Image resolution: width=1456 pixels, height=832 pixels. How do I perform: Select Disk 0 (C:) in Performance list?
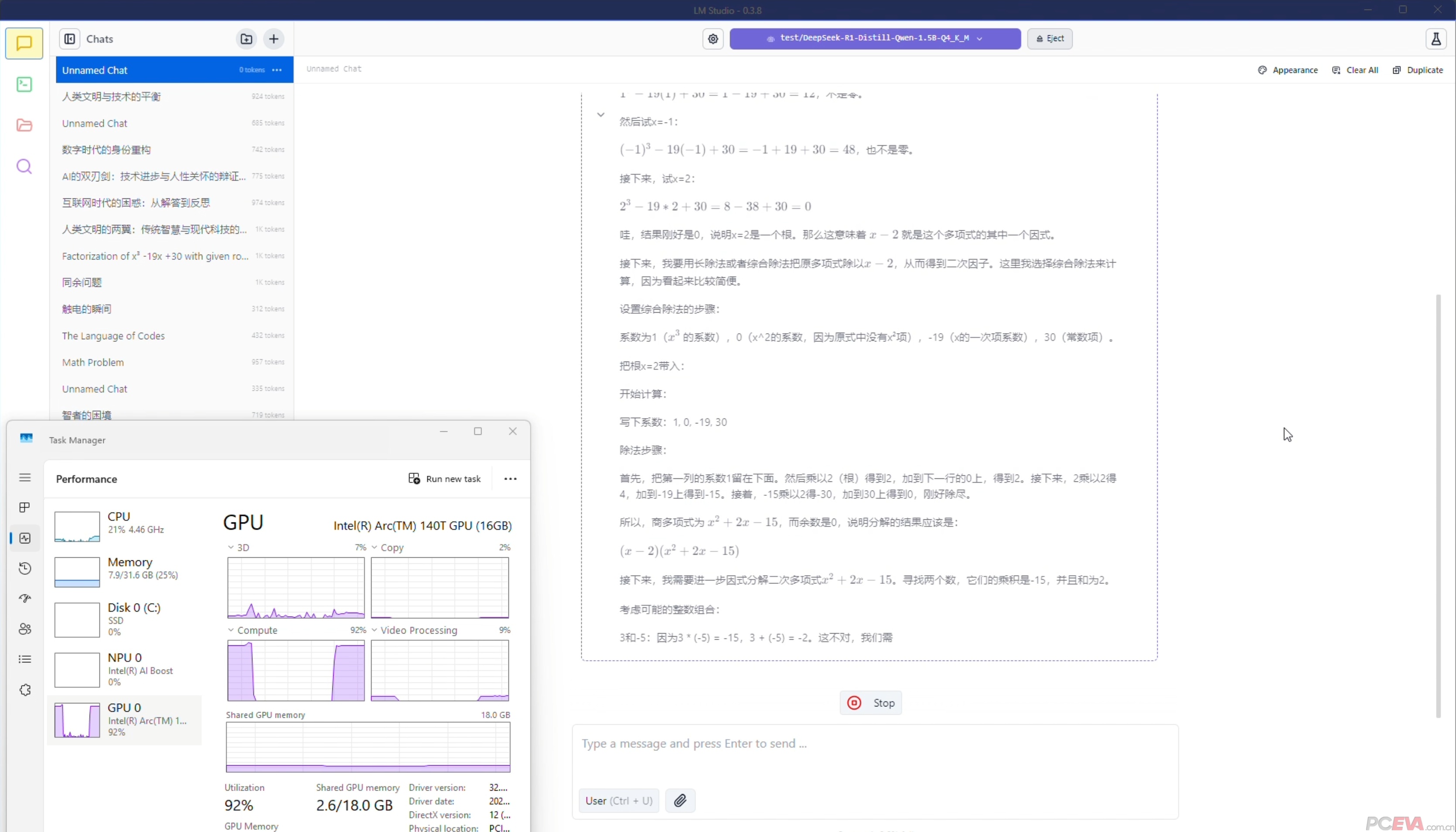pyautogui.click(x=125, y=620)
